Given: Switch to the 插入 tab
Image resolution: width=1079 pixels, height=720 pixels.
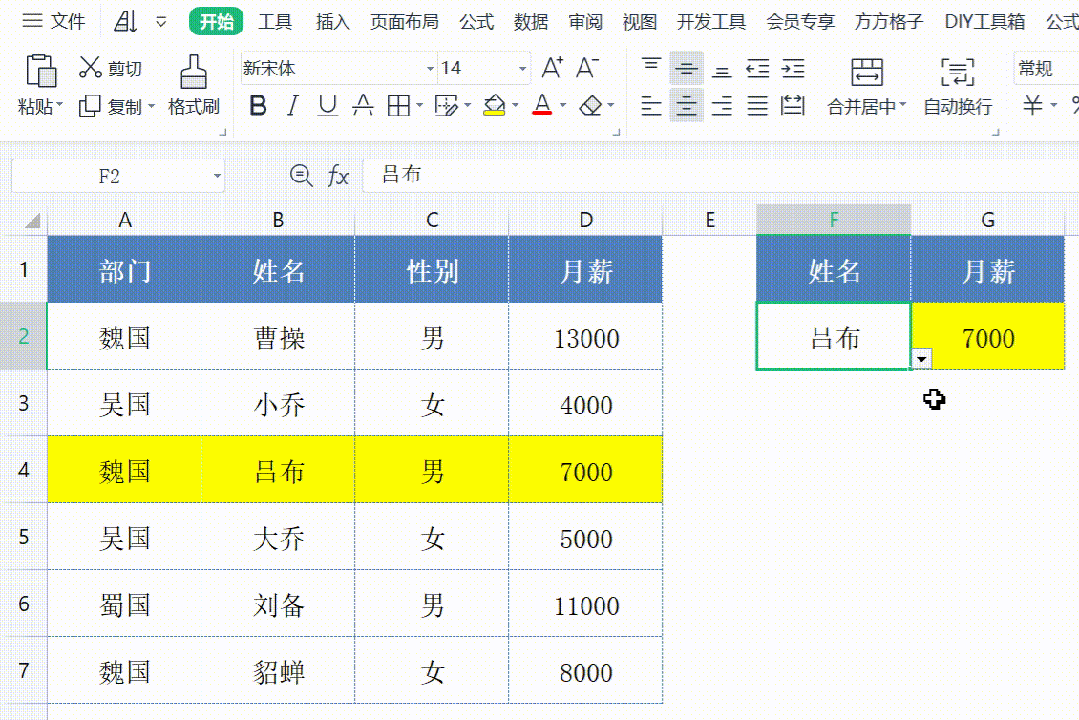Looking at the screenshot, I should [332, 22].
